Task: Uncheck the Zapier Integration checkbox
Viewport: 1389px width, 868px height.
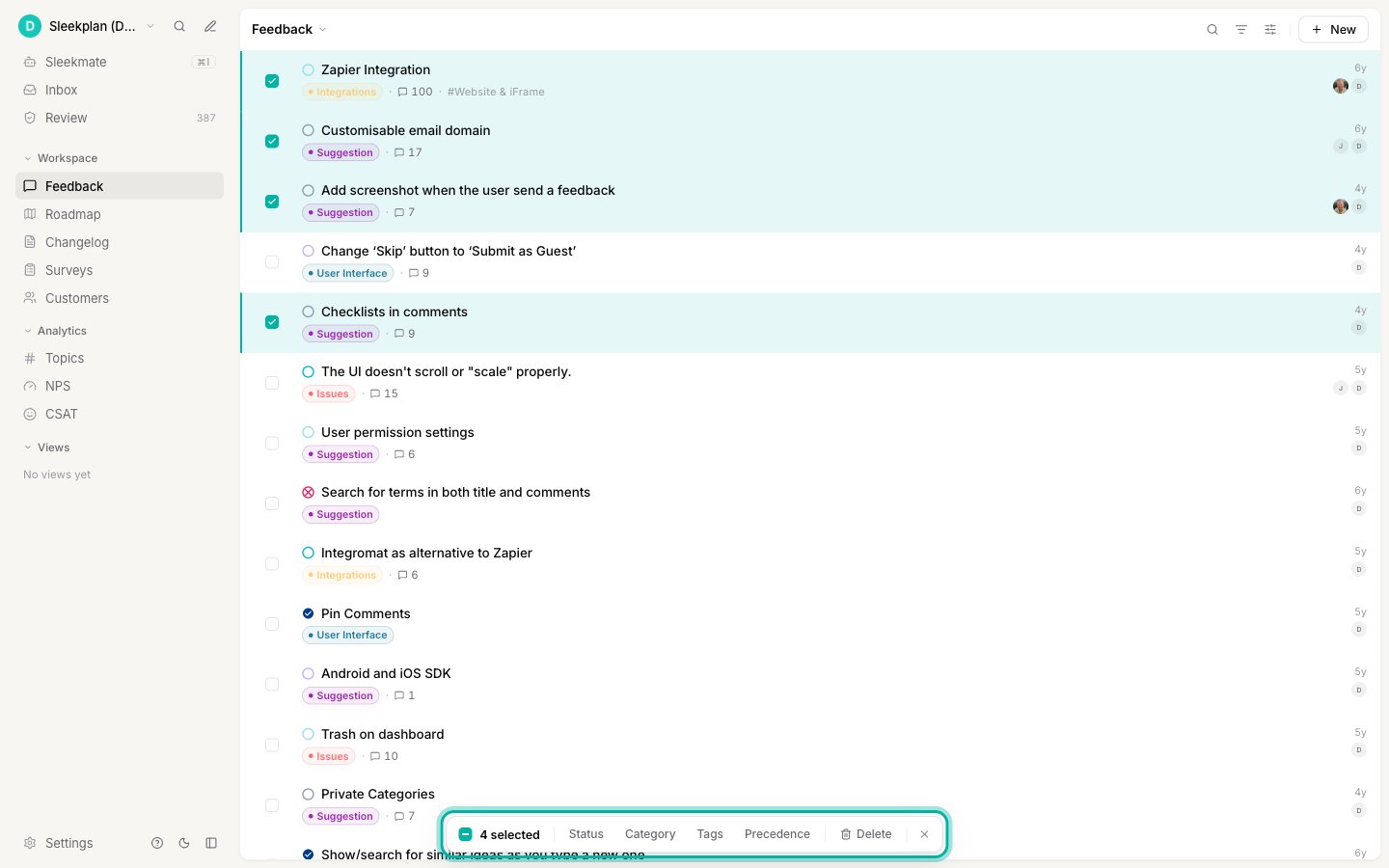Action: (x=272, y=81)
